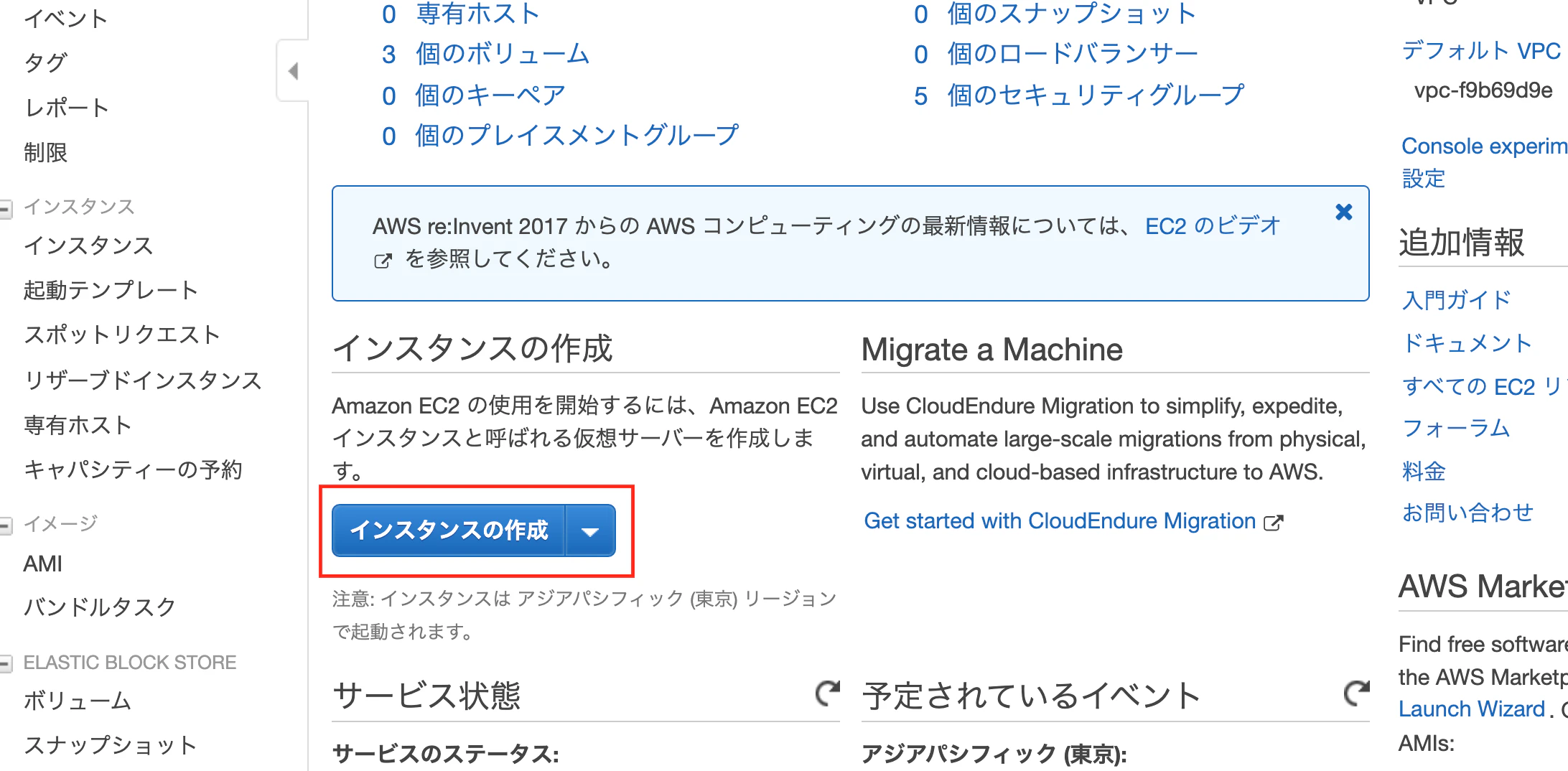
Task: Collapse the left navigation sidebar
Action: (294, 70)
